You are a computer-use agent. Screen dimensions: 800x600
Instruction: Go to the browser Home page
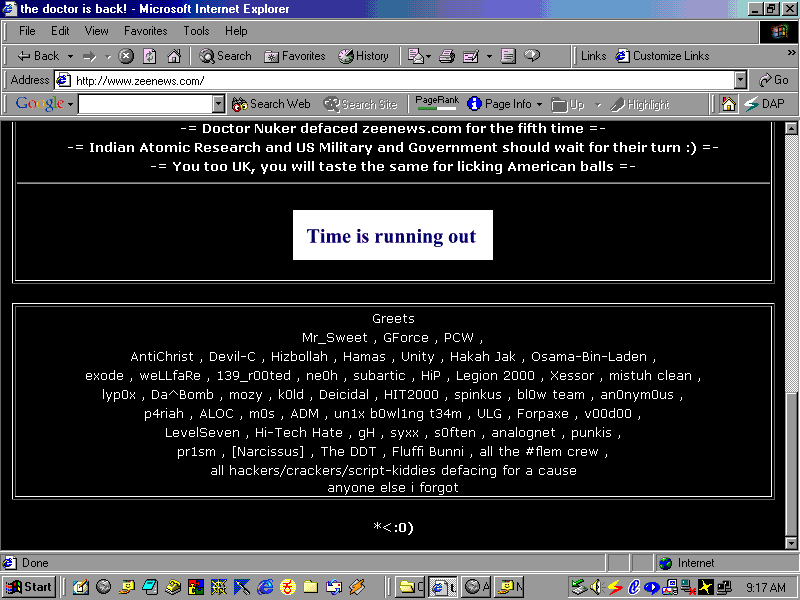(x=174, y=56)
